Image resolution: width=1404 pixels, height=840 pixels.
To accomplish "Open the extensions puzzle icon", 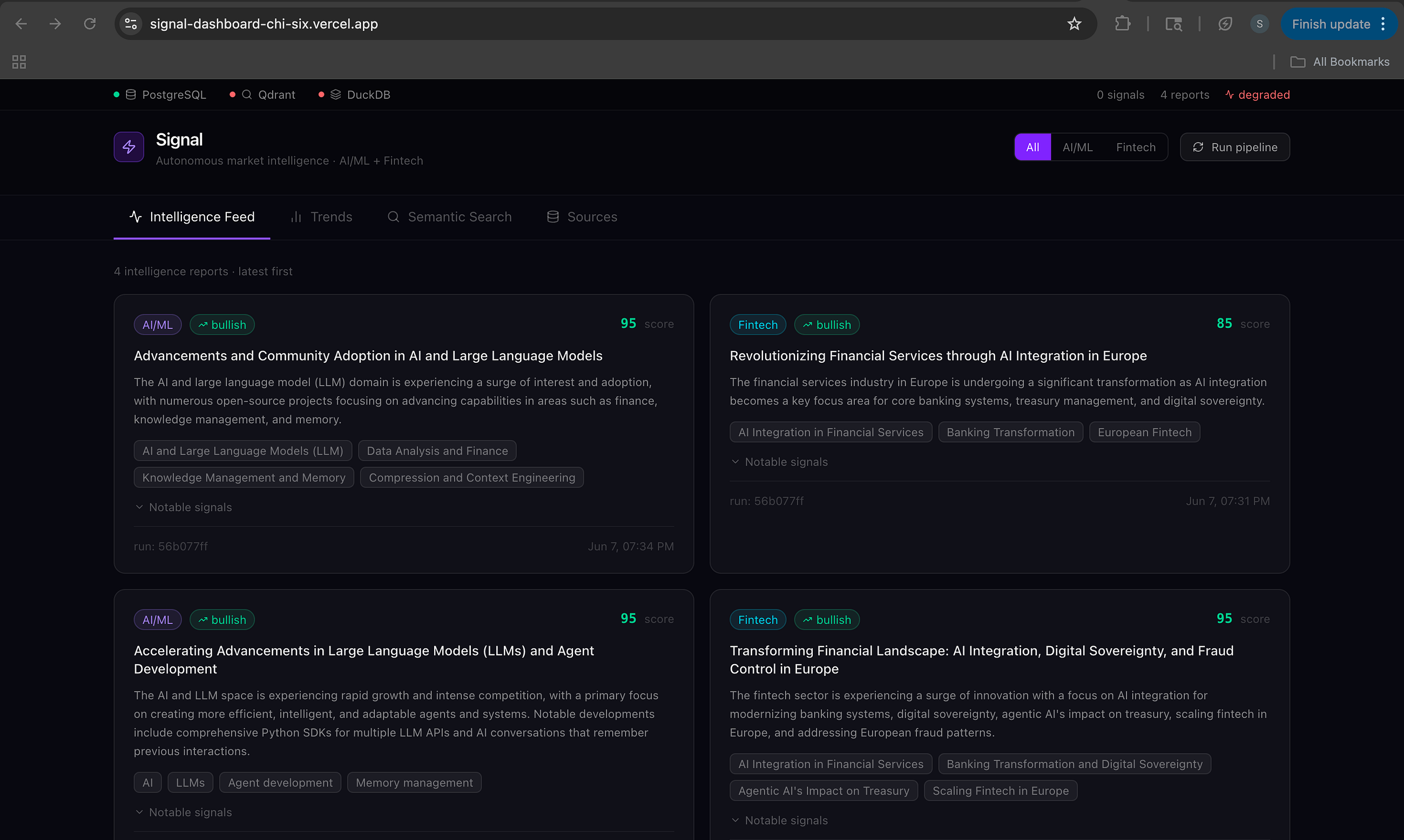I will tap(1122, 24).
